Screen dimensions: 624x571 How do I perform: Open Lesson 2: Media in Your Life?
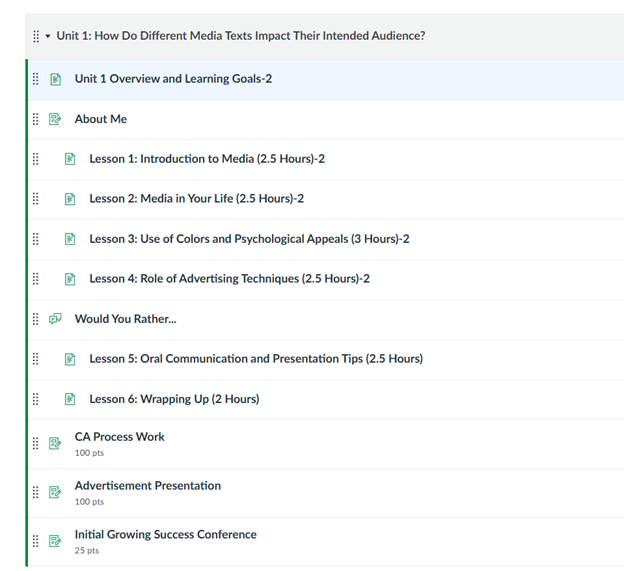[197, 199]
